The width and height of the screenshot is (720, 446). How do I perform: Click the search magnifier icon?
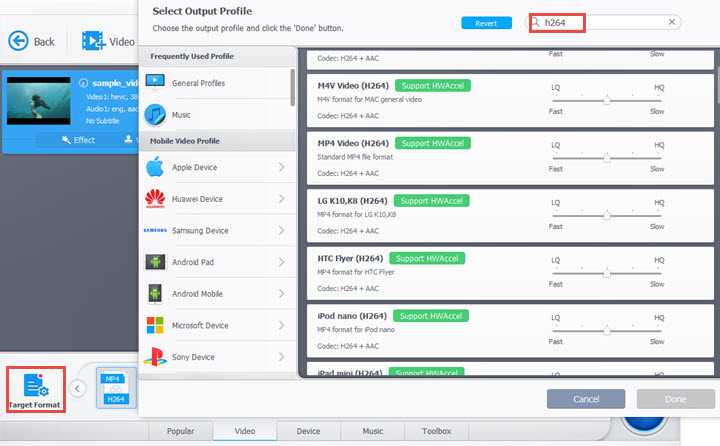pos(535,22)
